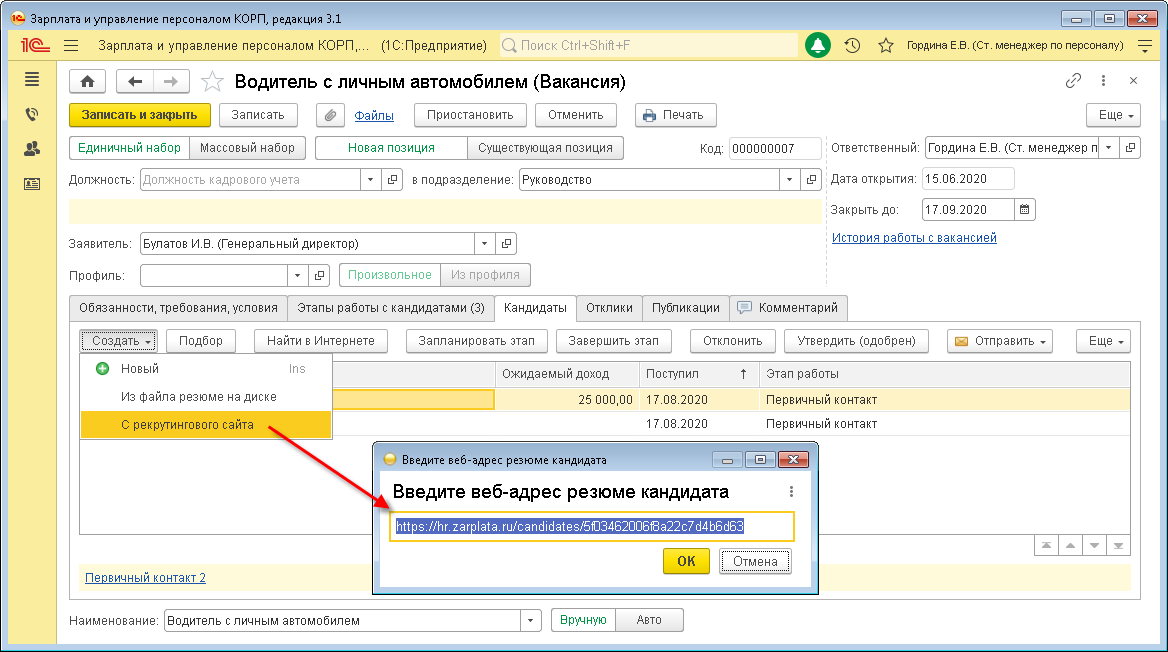The height and width of the screenshot is (652, 1168).
Task: Click the paperclip attachment button
Action: (x=330, y=115)
